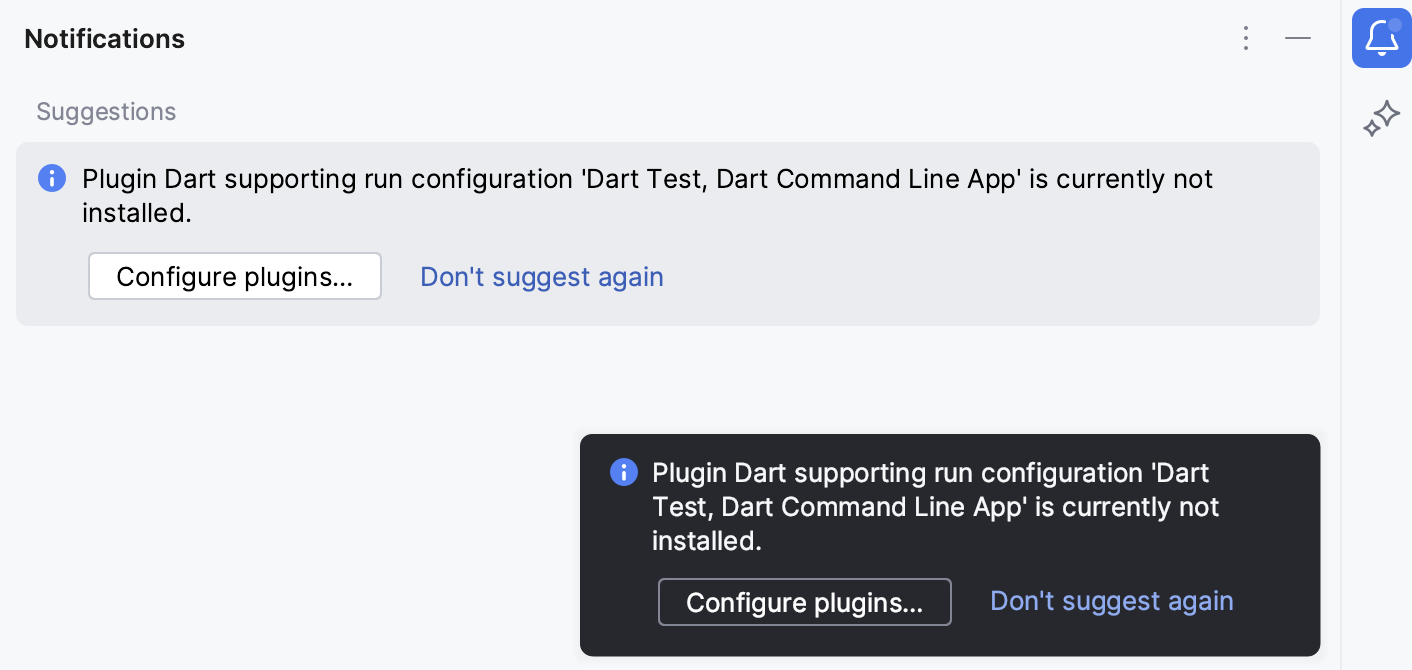Viewport: 1412px width, 670px height.
Task: Hide the Notifications panel with the dash icon
Action: coord(1298,38)
